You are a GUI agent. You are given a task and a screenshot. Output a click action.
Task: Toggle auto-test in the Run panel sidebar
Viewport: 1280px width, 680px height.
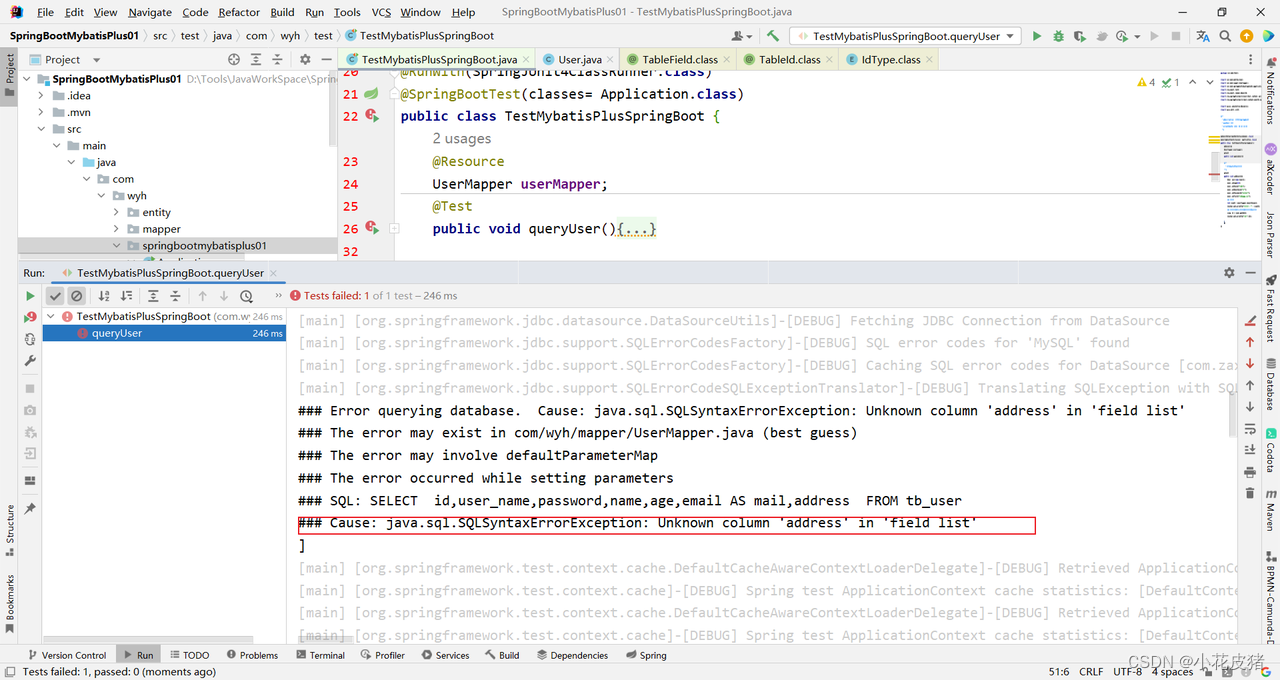coord(30,339)
